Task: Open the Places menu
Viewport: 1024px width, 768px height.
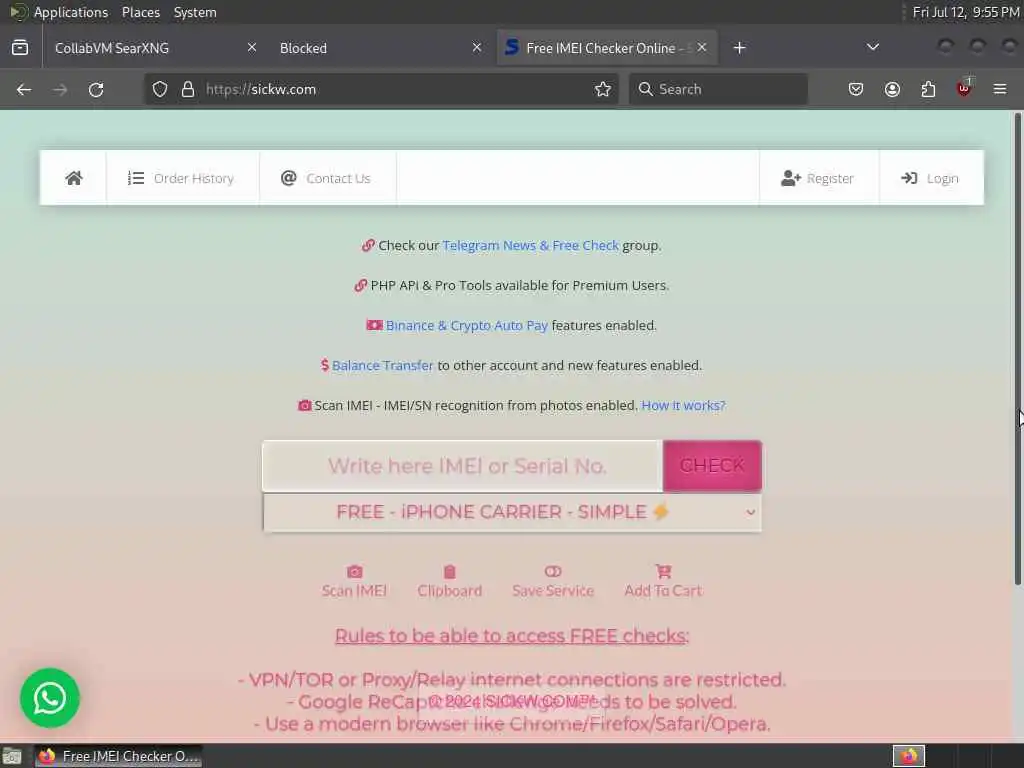Action: pyautogui.click(x=140, y=12)
